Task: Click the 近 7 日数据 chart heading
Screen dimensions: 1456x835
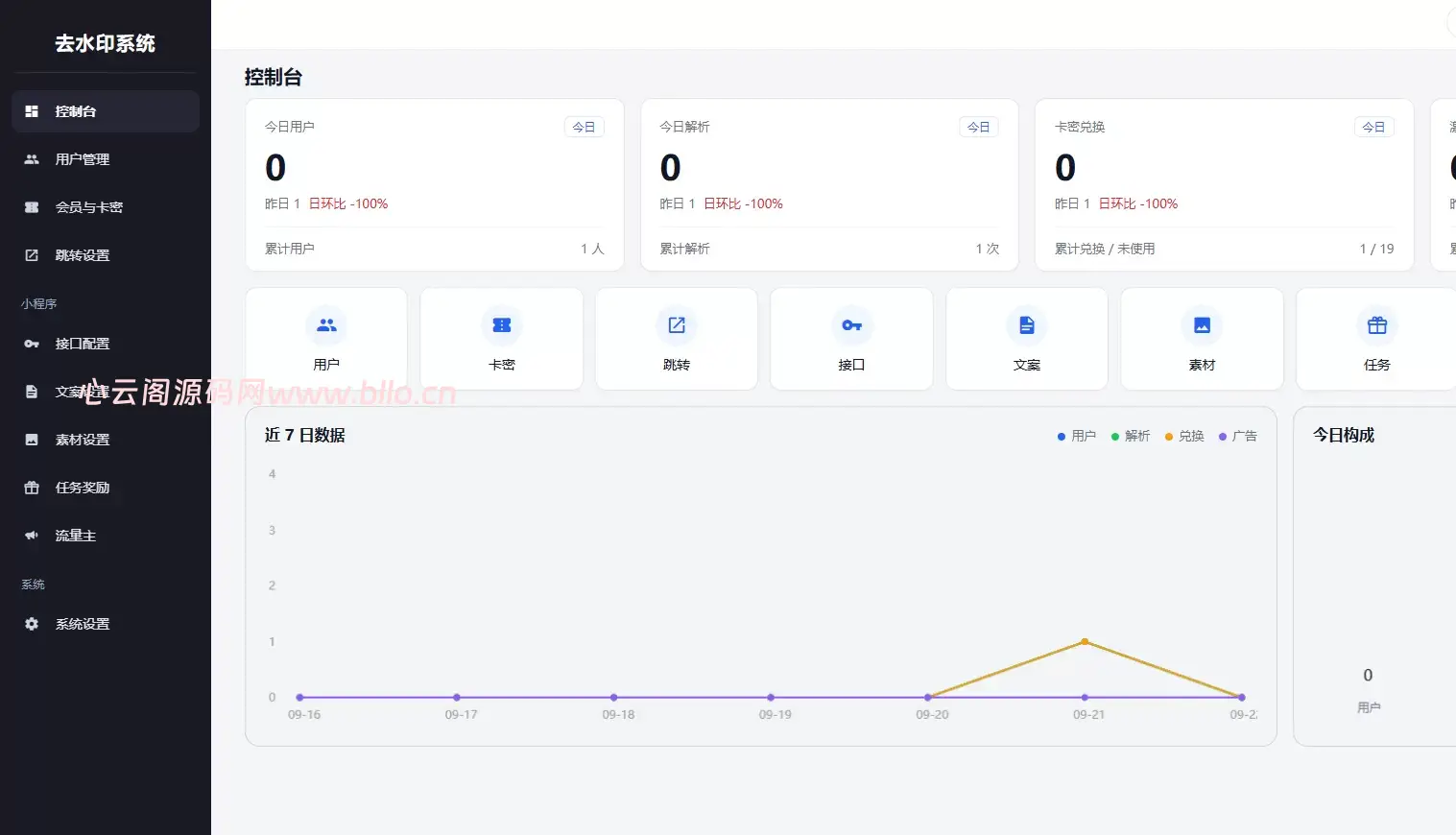Action: 305,436
